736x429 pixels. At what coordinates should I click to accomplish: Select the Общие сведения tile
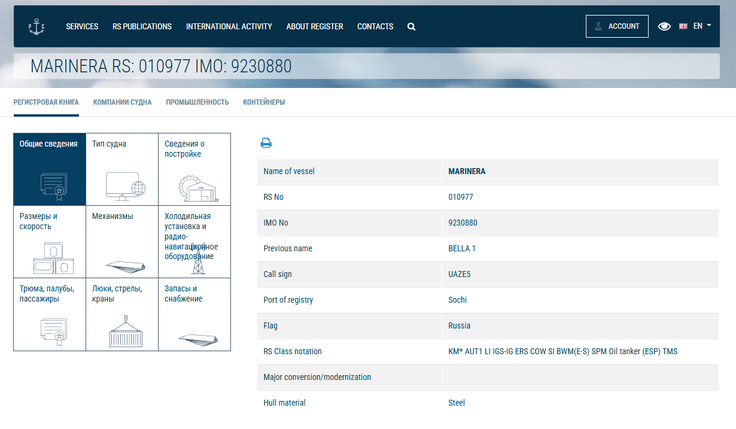[x=49, y=169]
